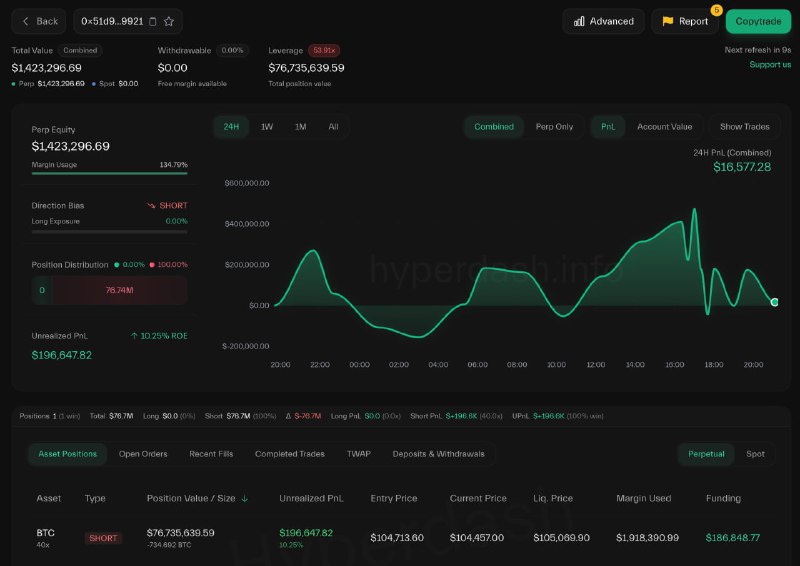The width and height of the screenshot is (800, 566).
Task: Click the Margin Usage progress bar
Action: [x=109, y=174]
